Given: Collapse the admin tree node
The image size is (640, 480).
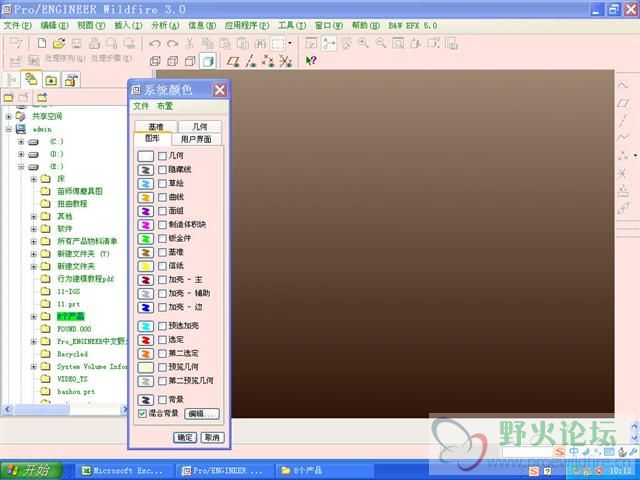Looking at the screenshot, I should (8, 129).
